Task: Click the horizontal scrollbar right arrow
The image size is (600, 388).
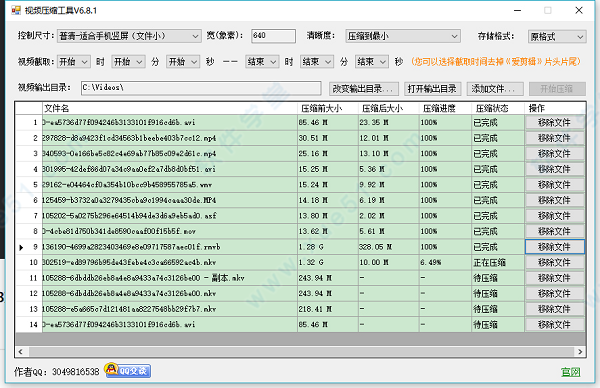Action: pos(580,351)
